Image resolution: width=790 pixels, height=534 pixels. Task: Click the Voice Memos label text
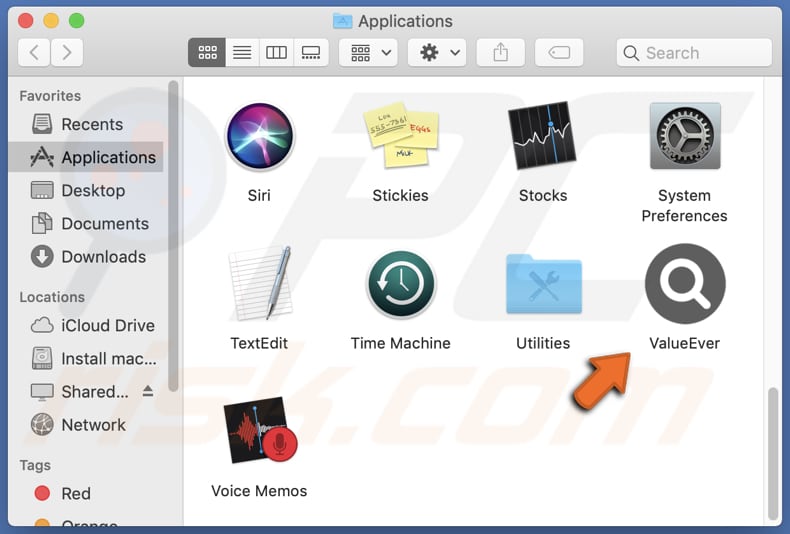click(x=259, y=491)
